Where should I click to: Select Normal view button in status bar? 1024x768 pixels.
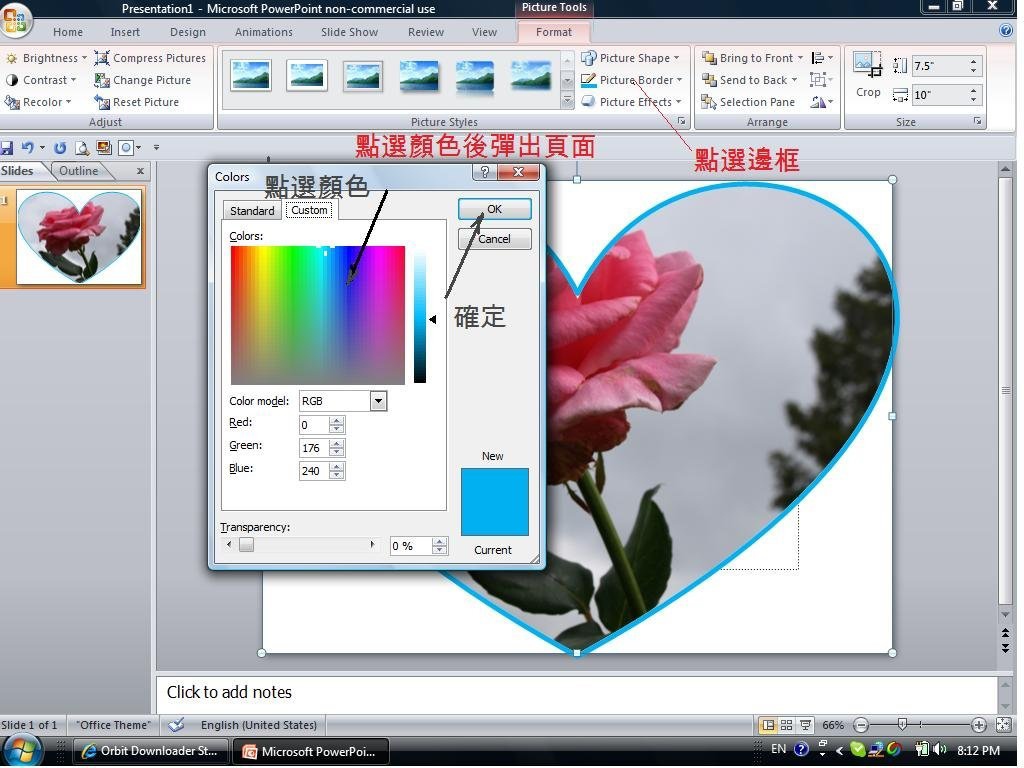(768, 725)
